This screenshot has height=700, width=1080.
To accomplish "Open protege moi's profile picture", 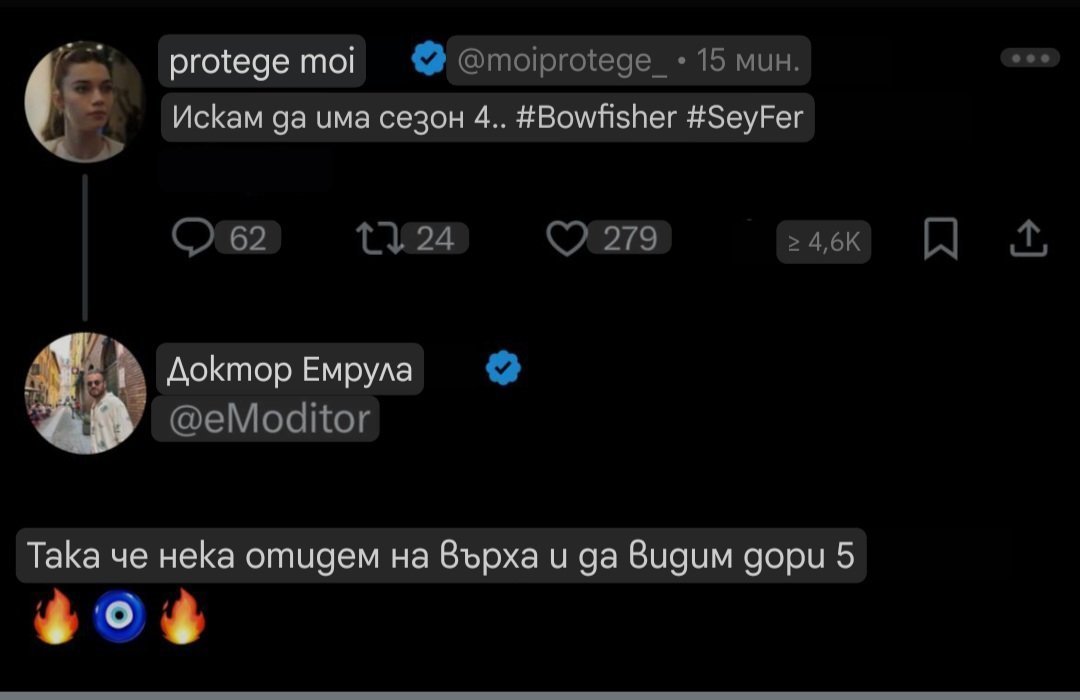I will (84, 100).
